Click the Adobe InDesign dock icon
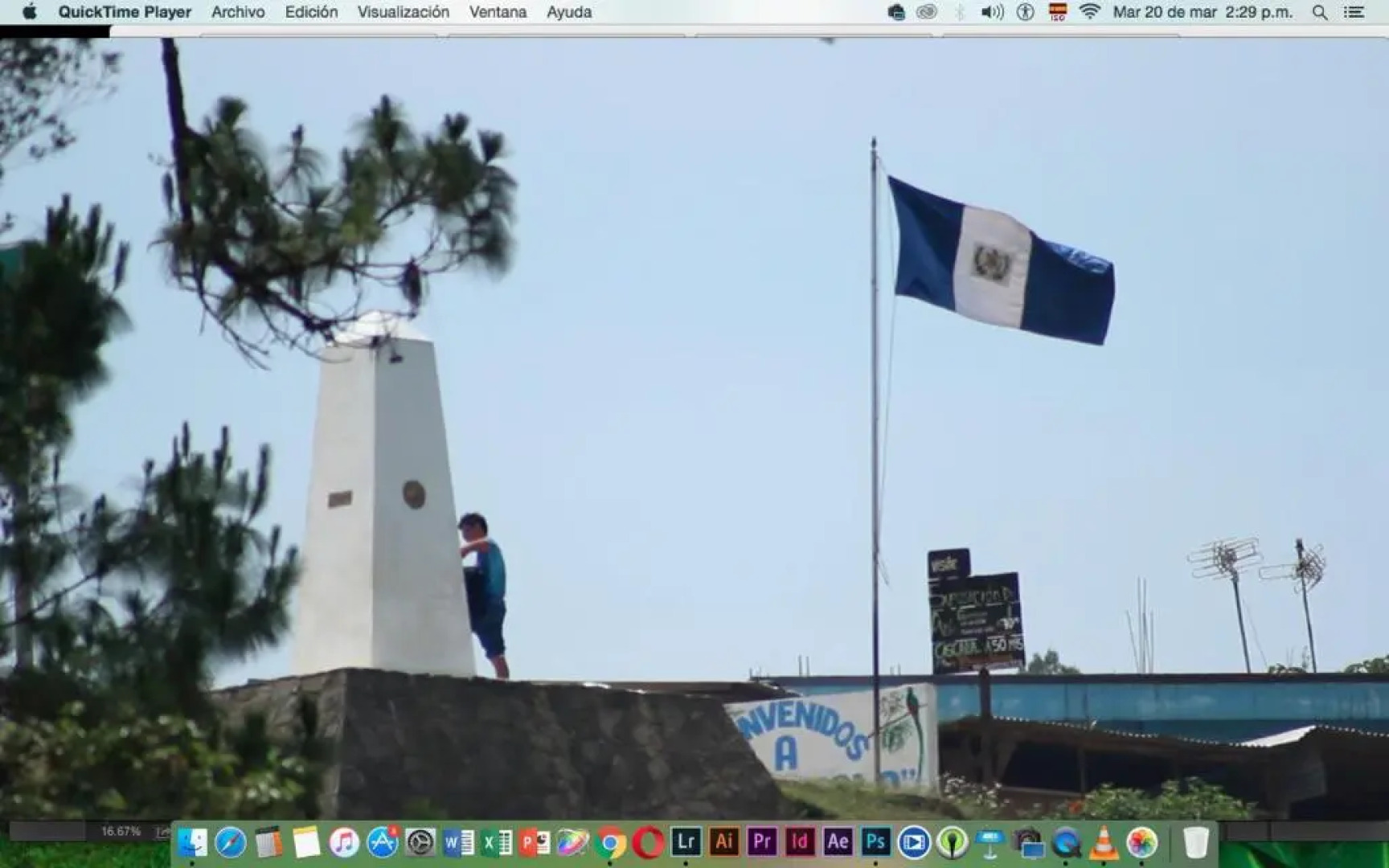Viewport: 1389px width, 868px height. tap(799, 841)
